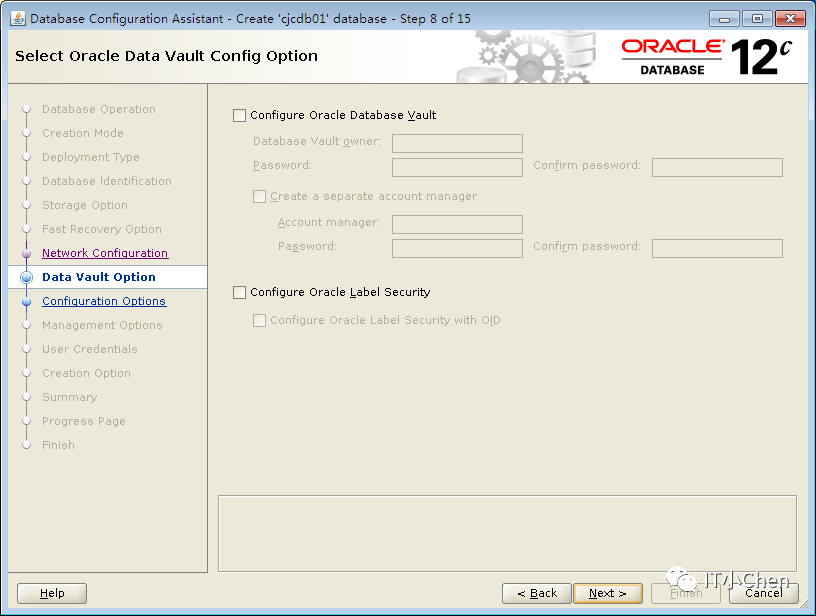Viewport: 816px width, 616px height.
Task: Proceed with the Next button
Action: click(x=608, y=593)
